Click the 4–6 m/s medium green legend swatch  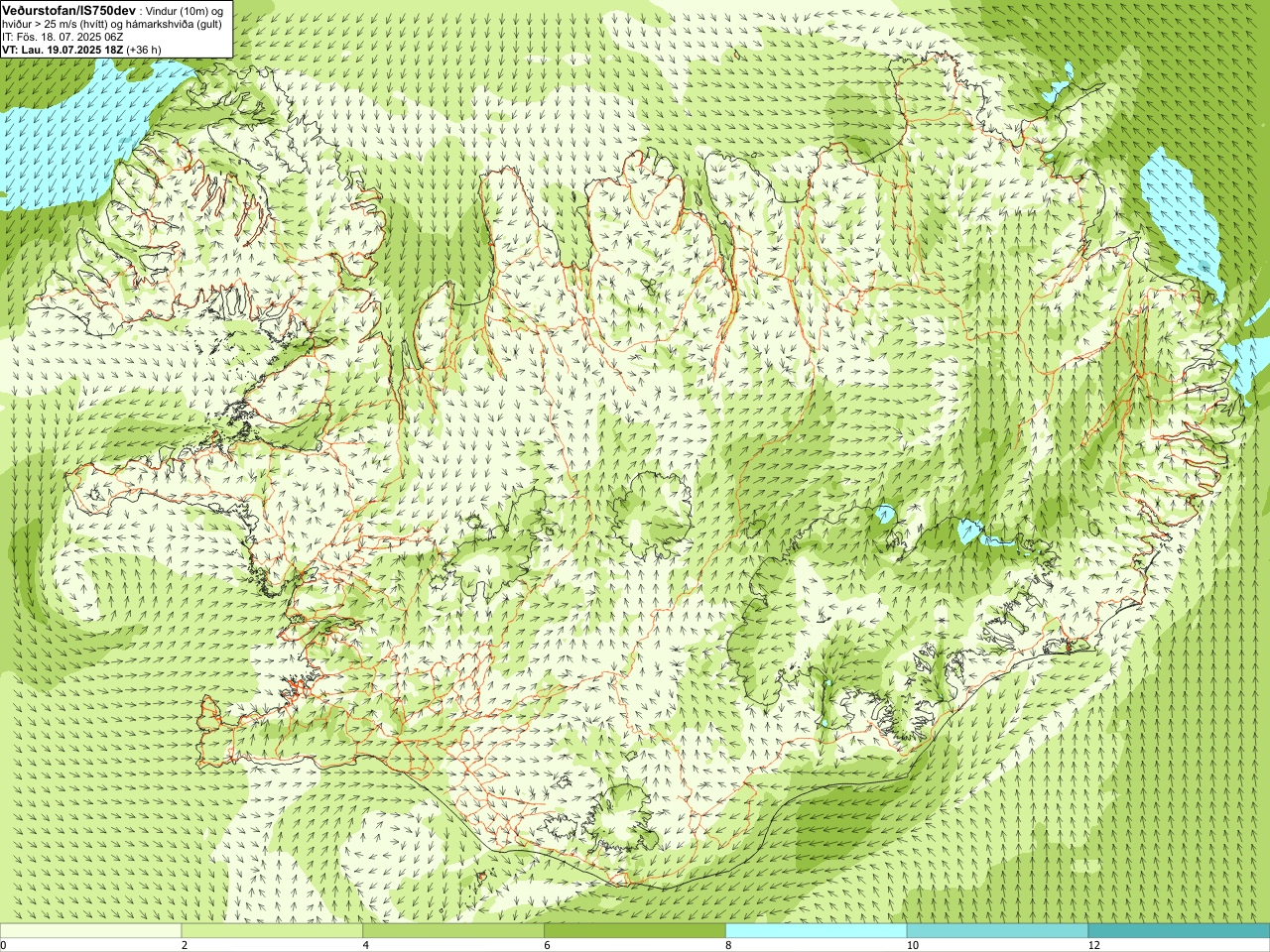[453, 931]
